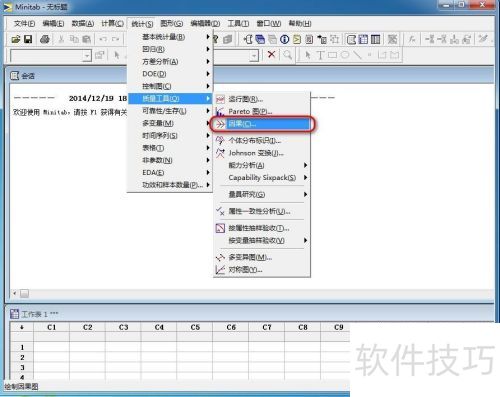The width and height of the screenshot is (500, 397).
Task: Select the ellipse drawing tool
Action: tap(345, 55)
